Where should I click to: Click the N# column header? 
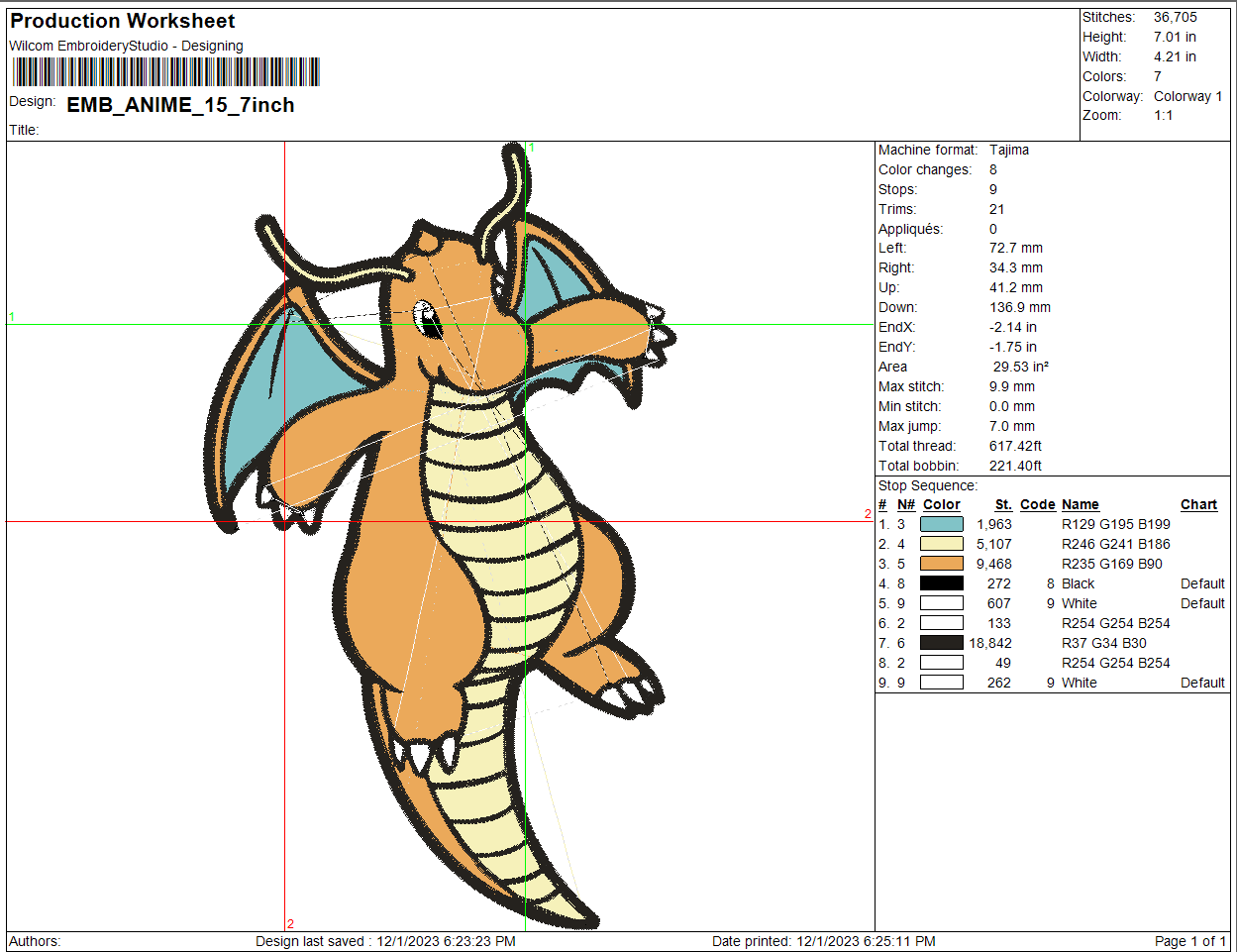(x=905, y=504)
